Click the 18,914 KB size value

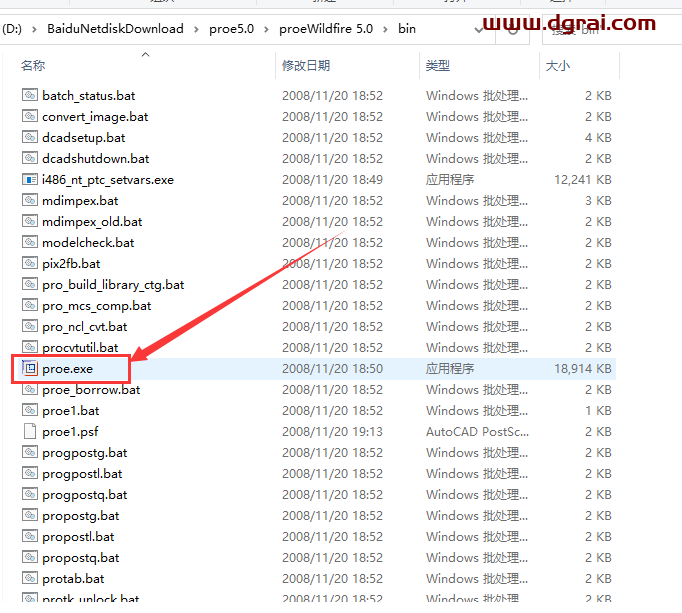[583, 368]
